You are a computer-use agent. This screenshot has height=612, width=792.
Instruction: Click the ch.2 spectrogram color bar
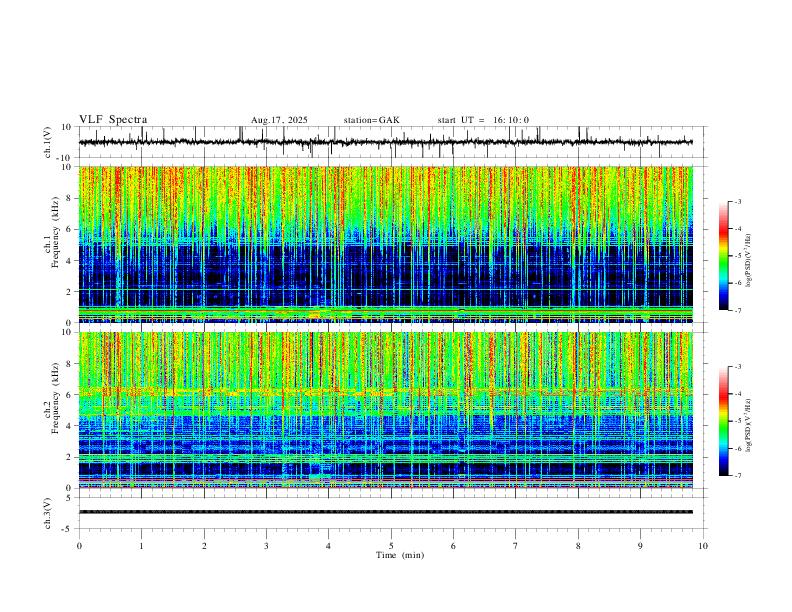click(x=723, y=421)
